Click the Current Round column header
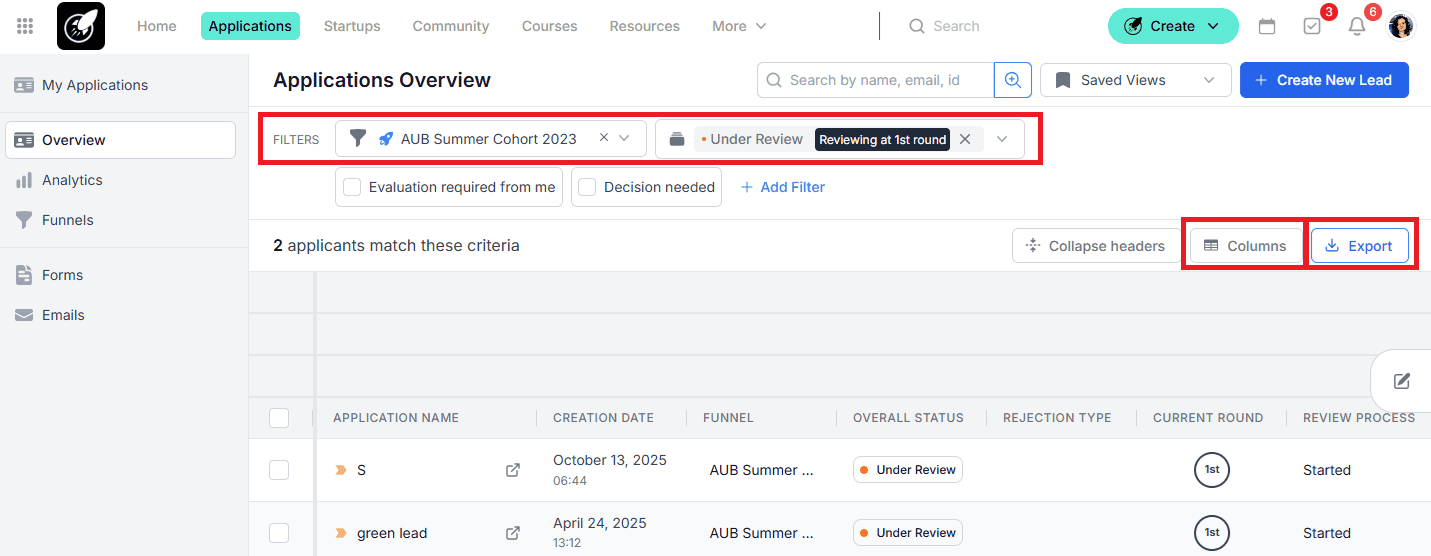 coord(1208,418)
